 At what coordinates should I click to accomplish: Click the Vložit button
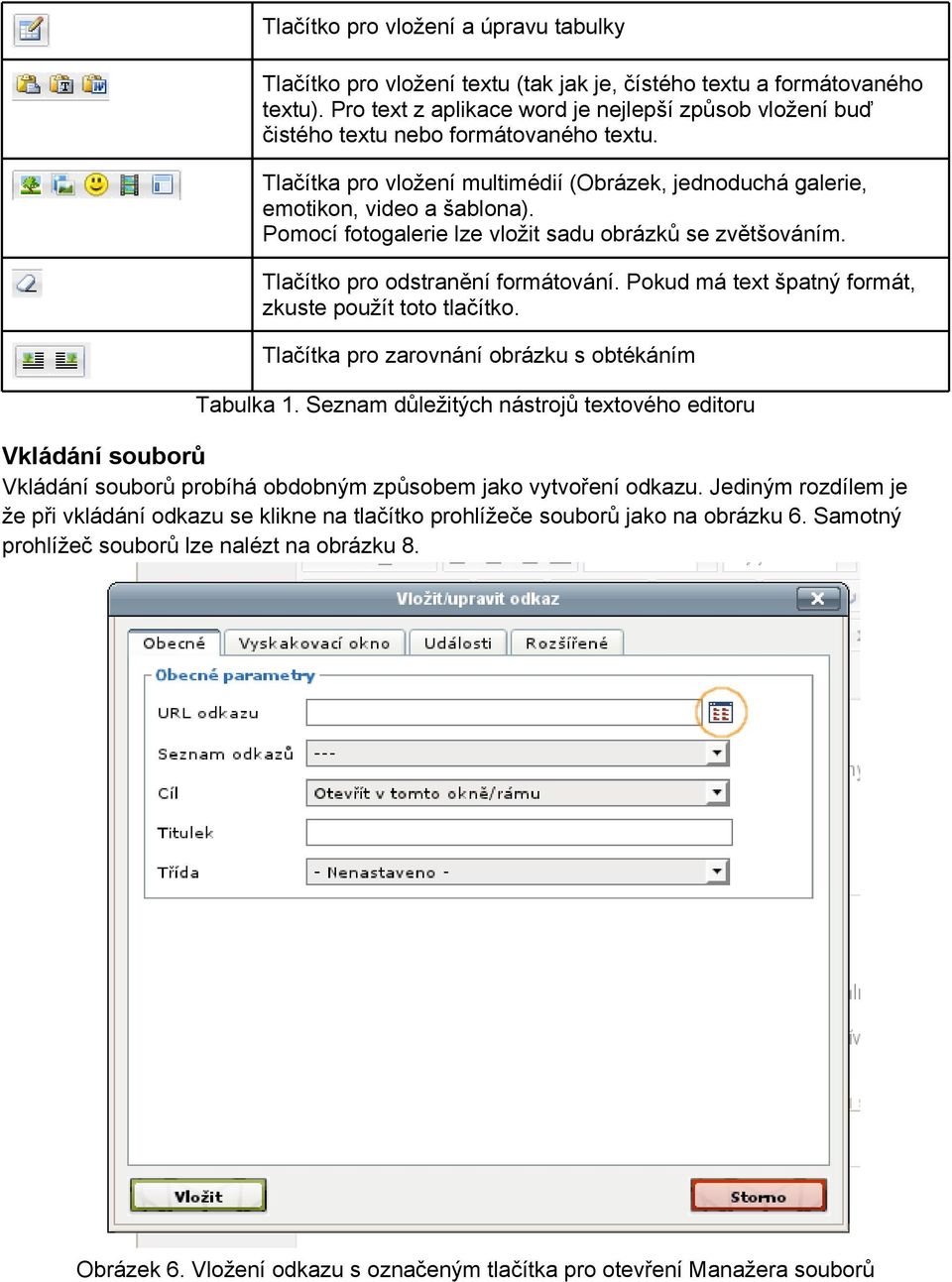click(198, 1196)
